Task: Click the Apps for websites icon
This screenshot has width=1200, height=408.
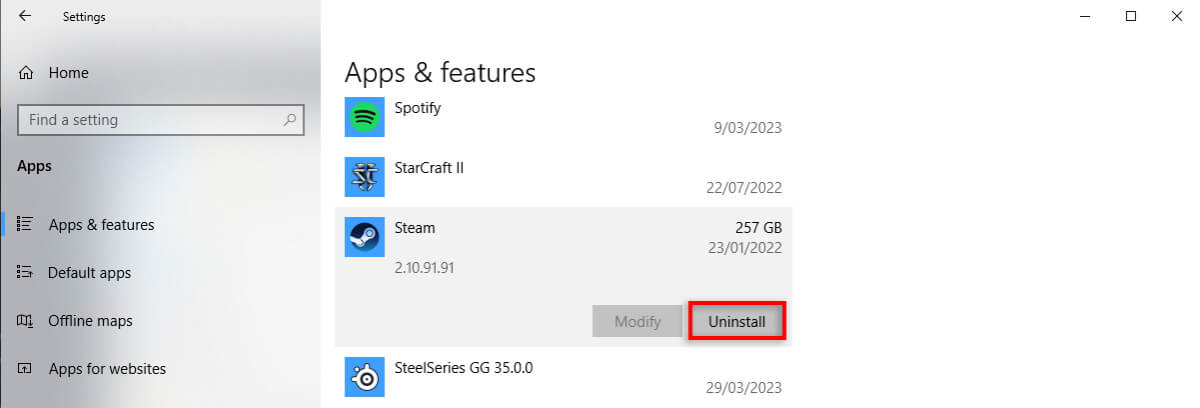Action: click(27, 369)
